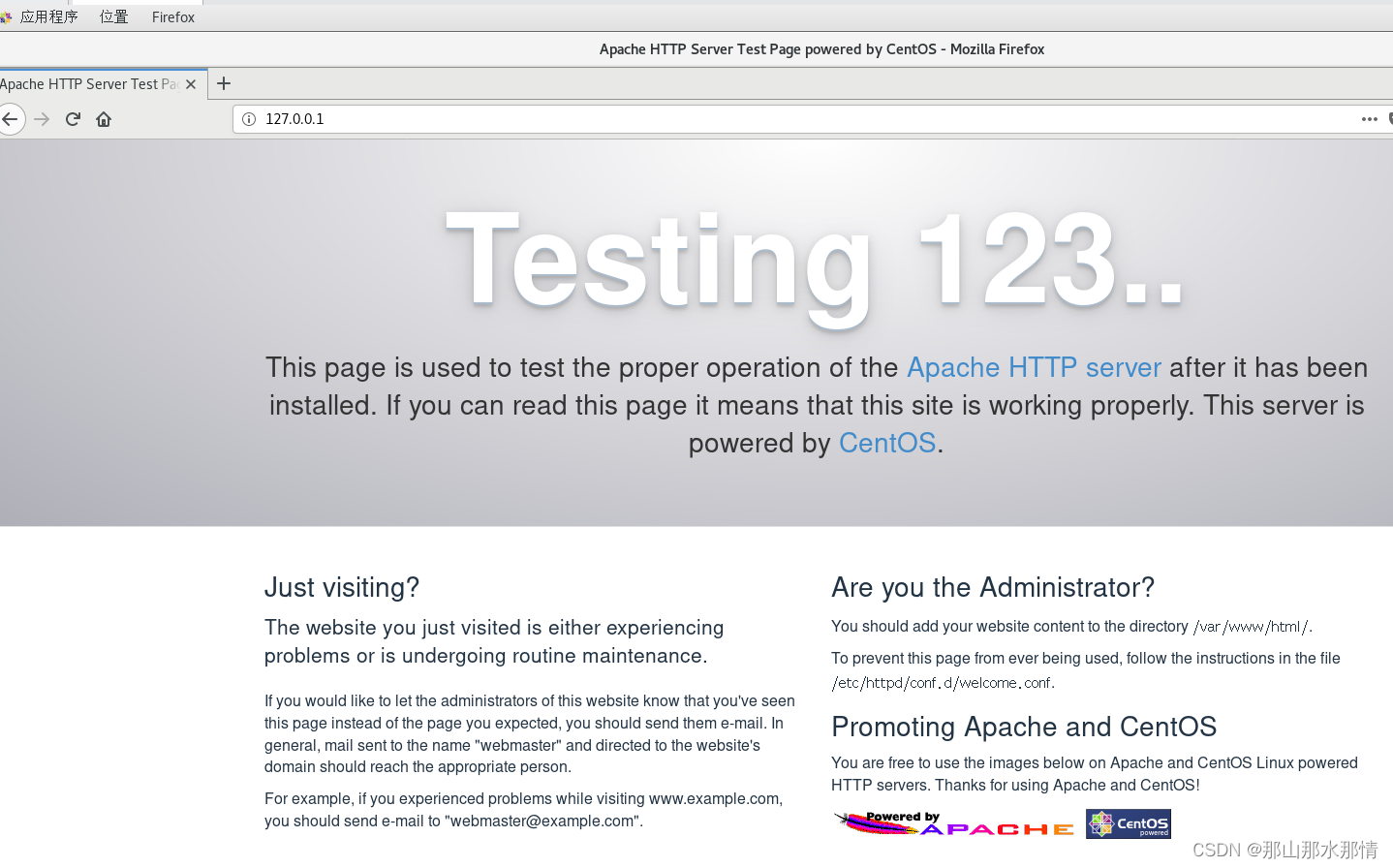
Task: Click the browser Back arrow button
Action: (10, 119)
